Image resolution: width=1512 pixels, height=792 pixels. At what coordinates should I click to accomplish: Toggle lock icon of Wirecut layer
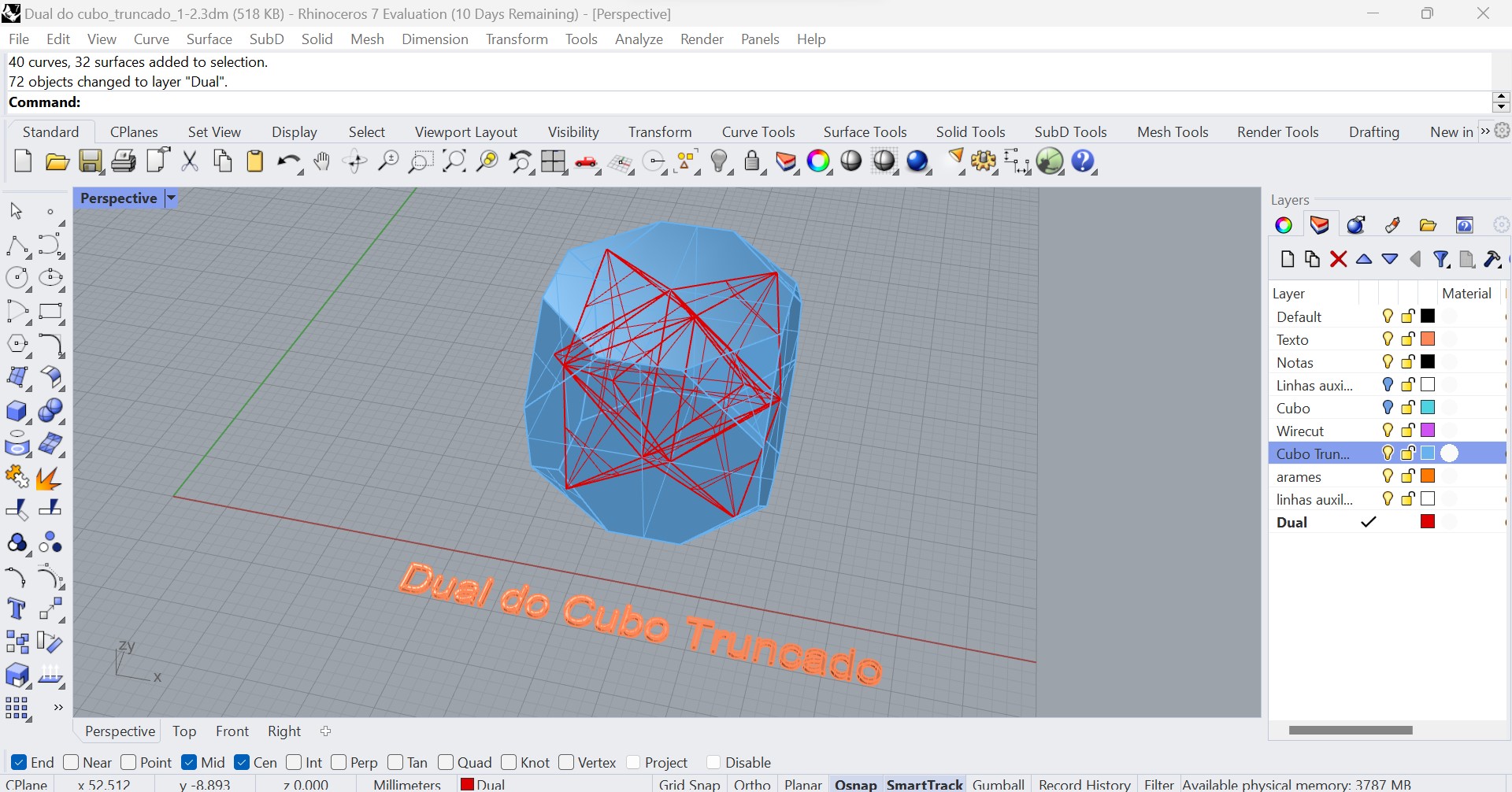tap(1407, 431)
